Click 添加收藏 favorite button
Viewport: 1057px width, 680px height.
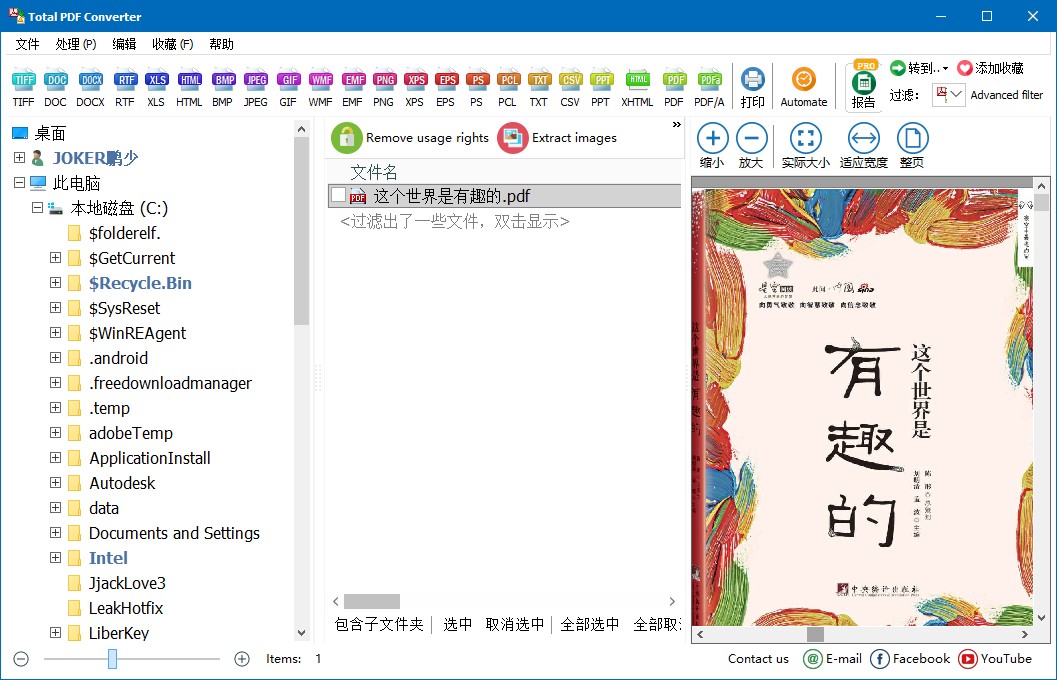[990, 68]
